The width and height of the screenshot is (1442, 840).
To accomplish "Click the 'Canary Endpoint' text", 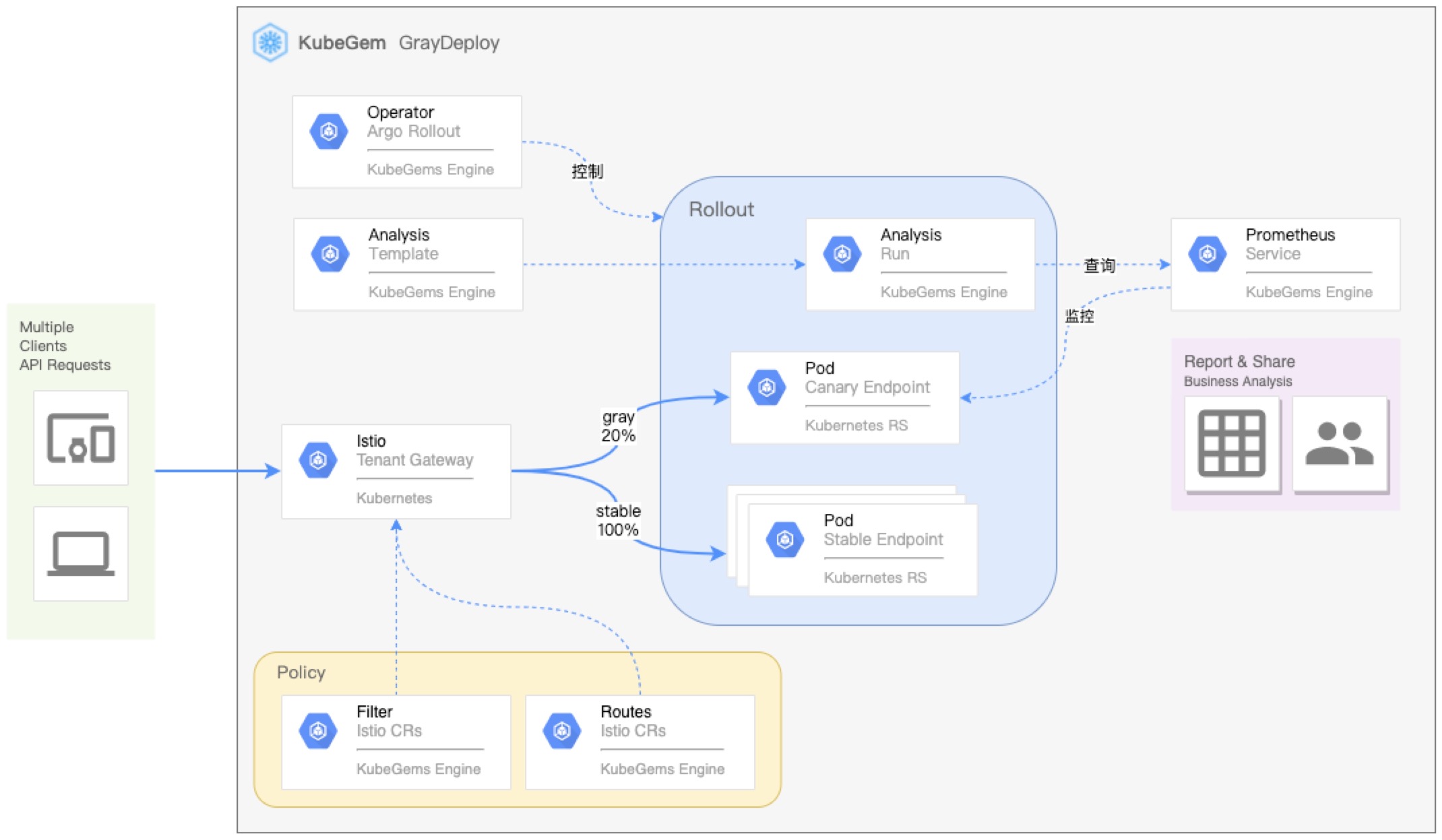I will coord(867,387).
